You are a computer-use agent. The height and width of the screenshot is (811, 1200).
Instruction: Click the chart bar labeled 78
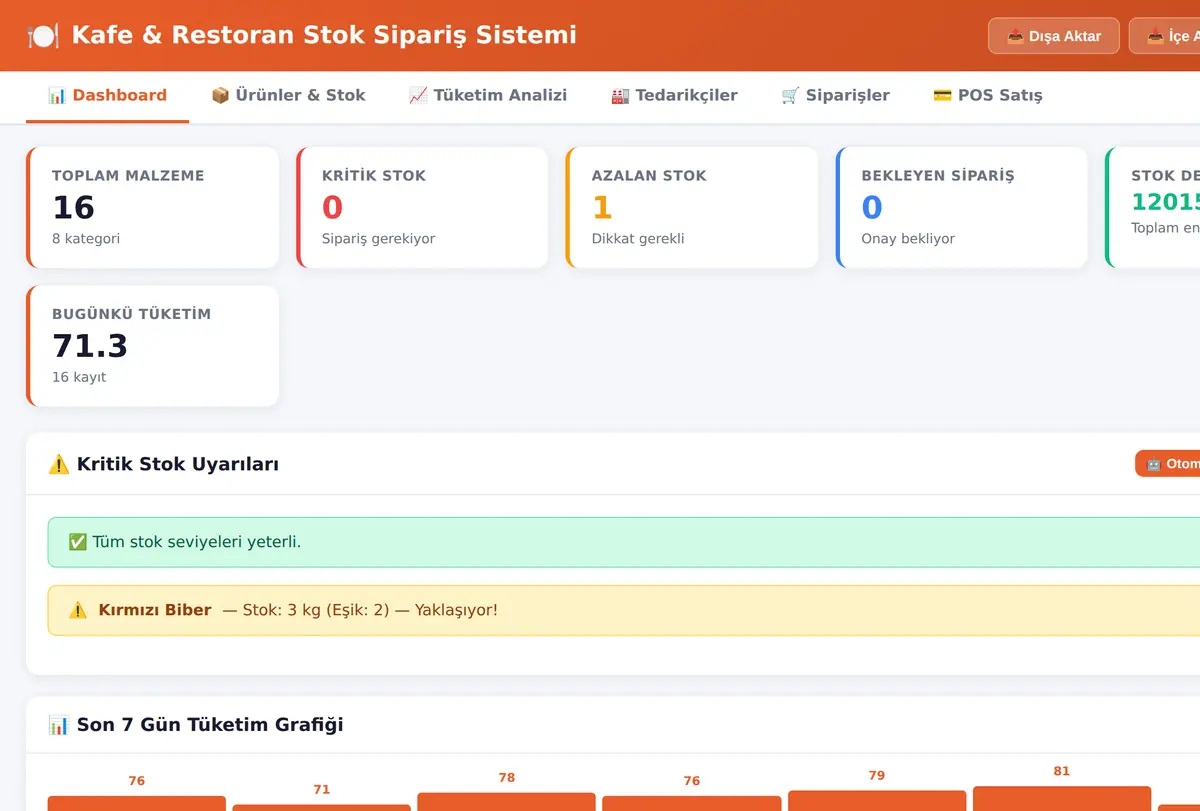point(507,802)
